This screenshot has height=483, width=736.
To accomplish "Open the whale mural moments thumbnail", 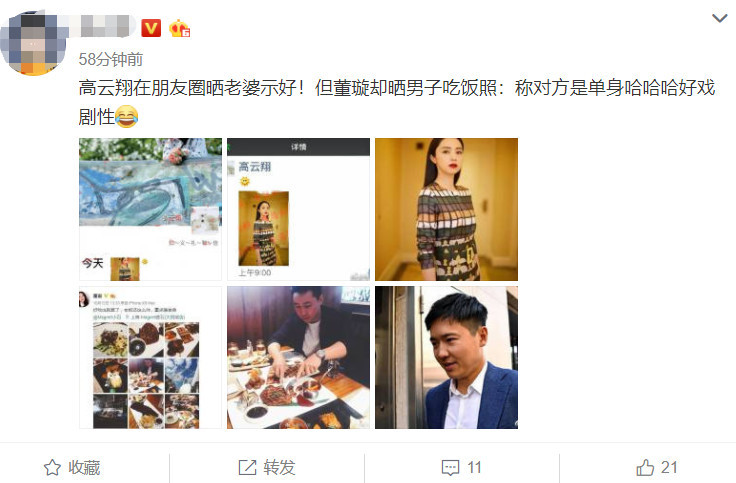I will coord(150,209).
